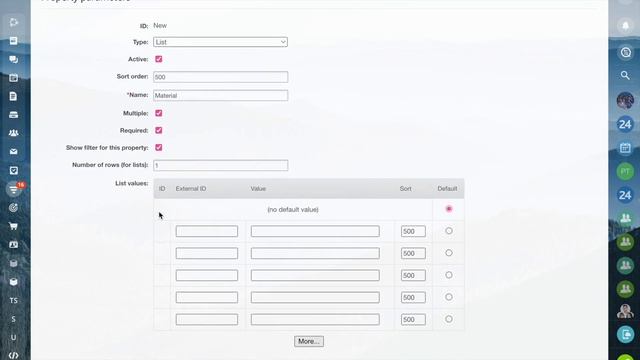Click the first row Value field
Screen dimensions: 640x360
(x=315, y=231)
